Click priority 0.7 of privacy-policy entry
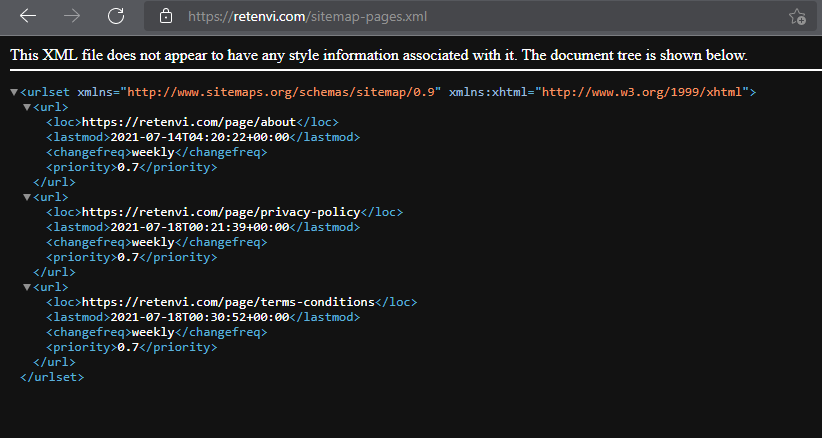This screenshot has height=438, width=822. pyautogui.click(x=128, y=258)
